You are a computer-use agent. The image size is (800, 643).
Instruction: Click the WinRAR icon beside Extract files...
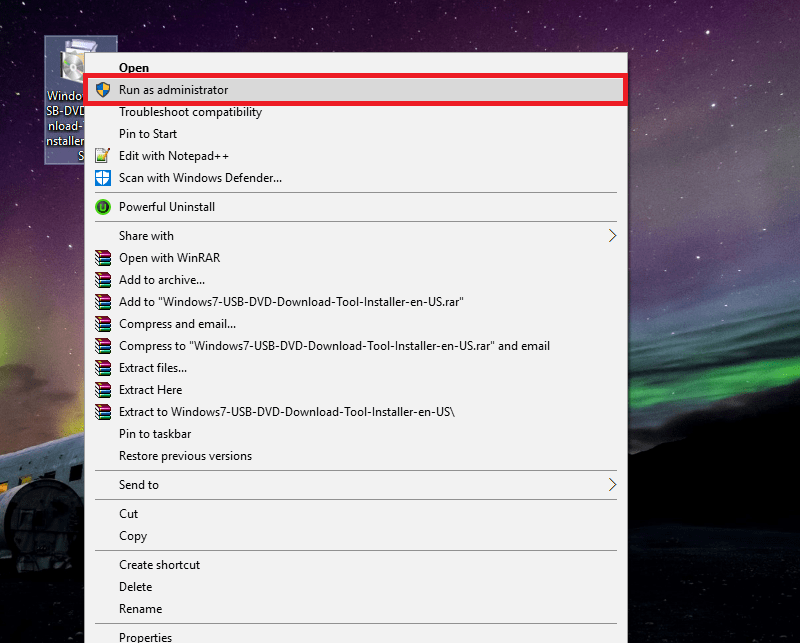pos(103,367)
